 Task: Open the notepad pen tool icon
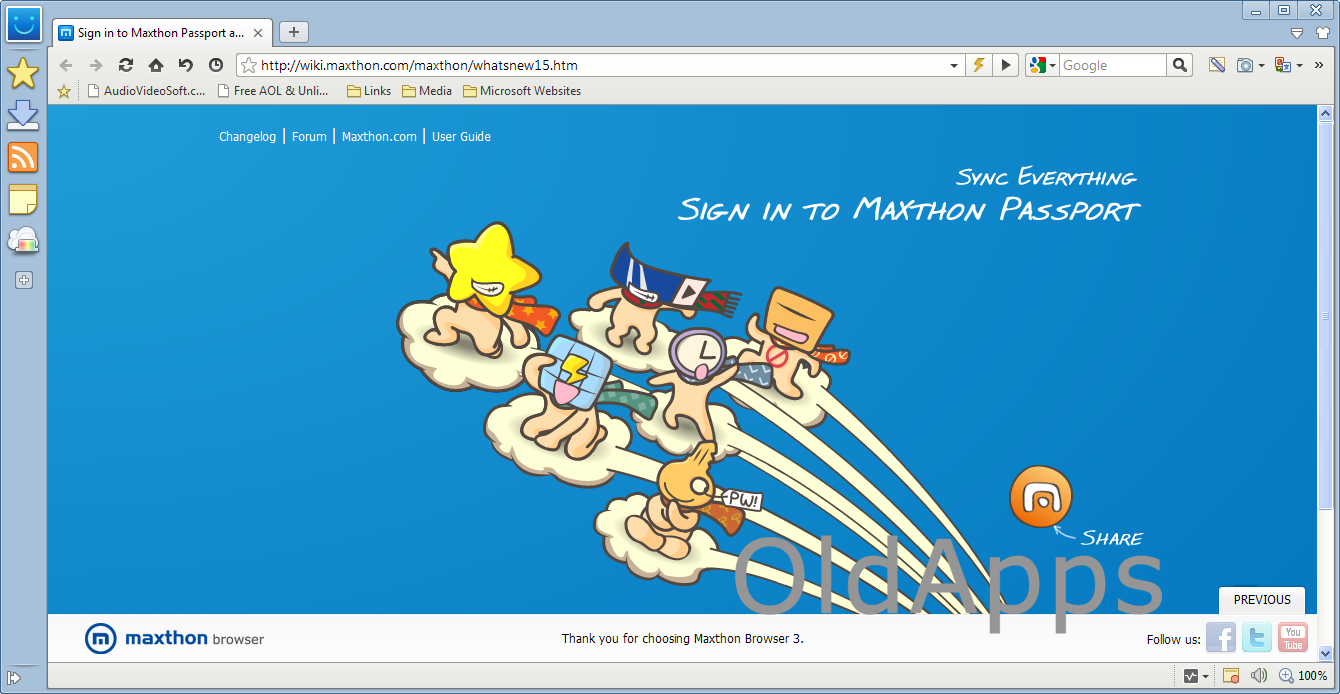1217,65
